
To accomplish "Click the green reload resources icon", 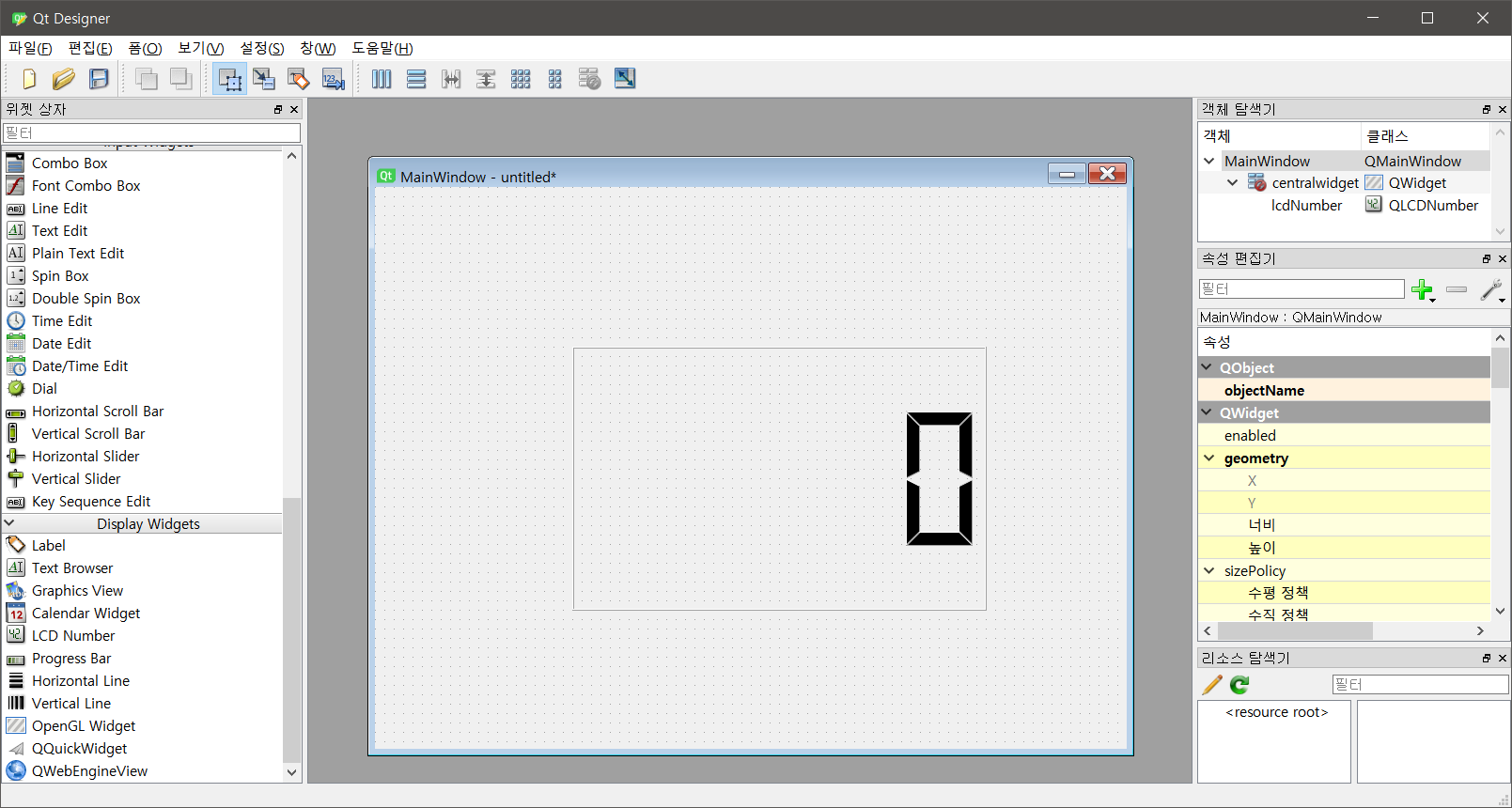I will 1239,685.
